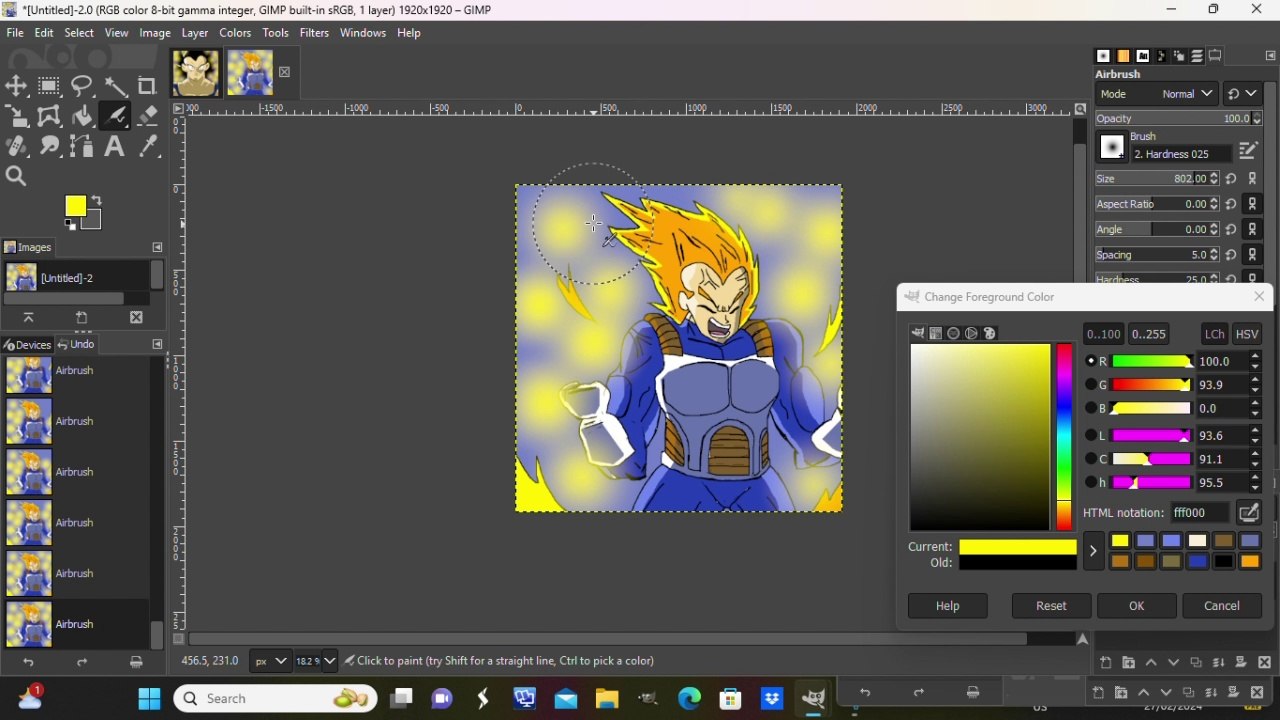Open the Colors menu
The height and width of the screenshot is (720, 1280).
pos(235,33)
